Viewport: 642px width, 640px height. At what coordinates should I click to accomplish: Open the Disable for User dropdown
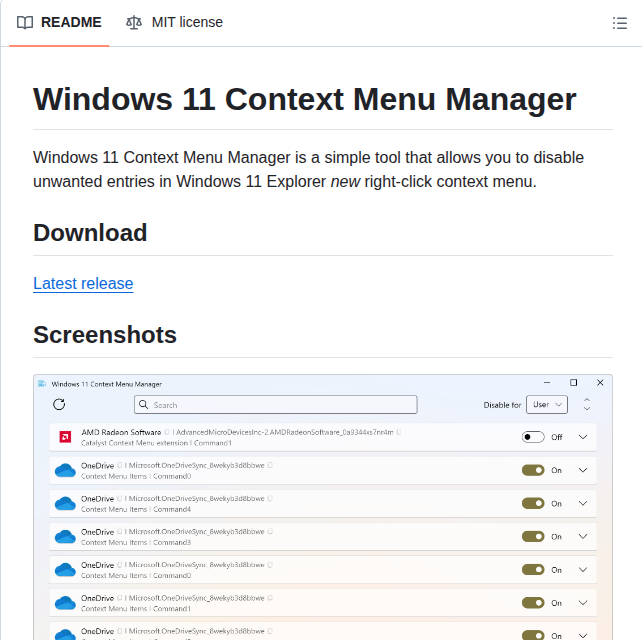point(547,405)
